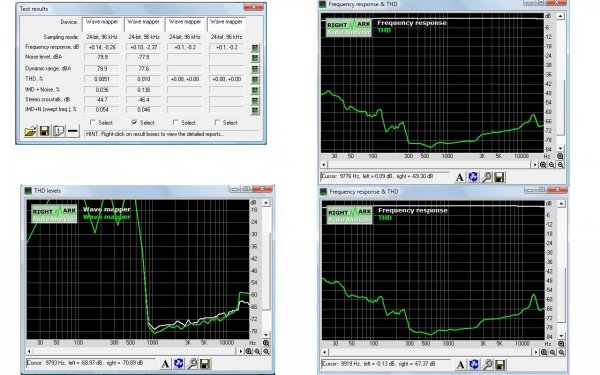This screenshot has height=375, width=600.
Task: Save bottom Frequency response graph with floppy icon
Action: tap(500, 365)
